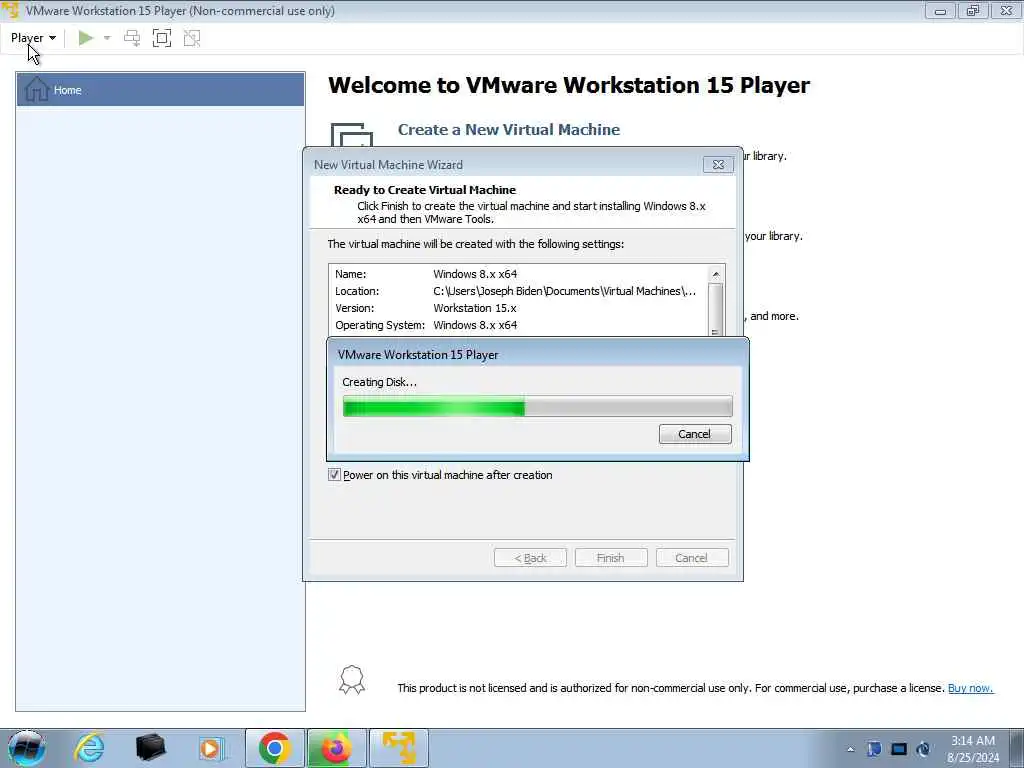Click VMware Player taskbar icon
The height and width of the screenshot is (768, 1024).
pyautogui.click(x=399, y=748)
